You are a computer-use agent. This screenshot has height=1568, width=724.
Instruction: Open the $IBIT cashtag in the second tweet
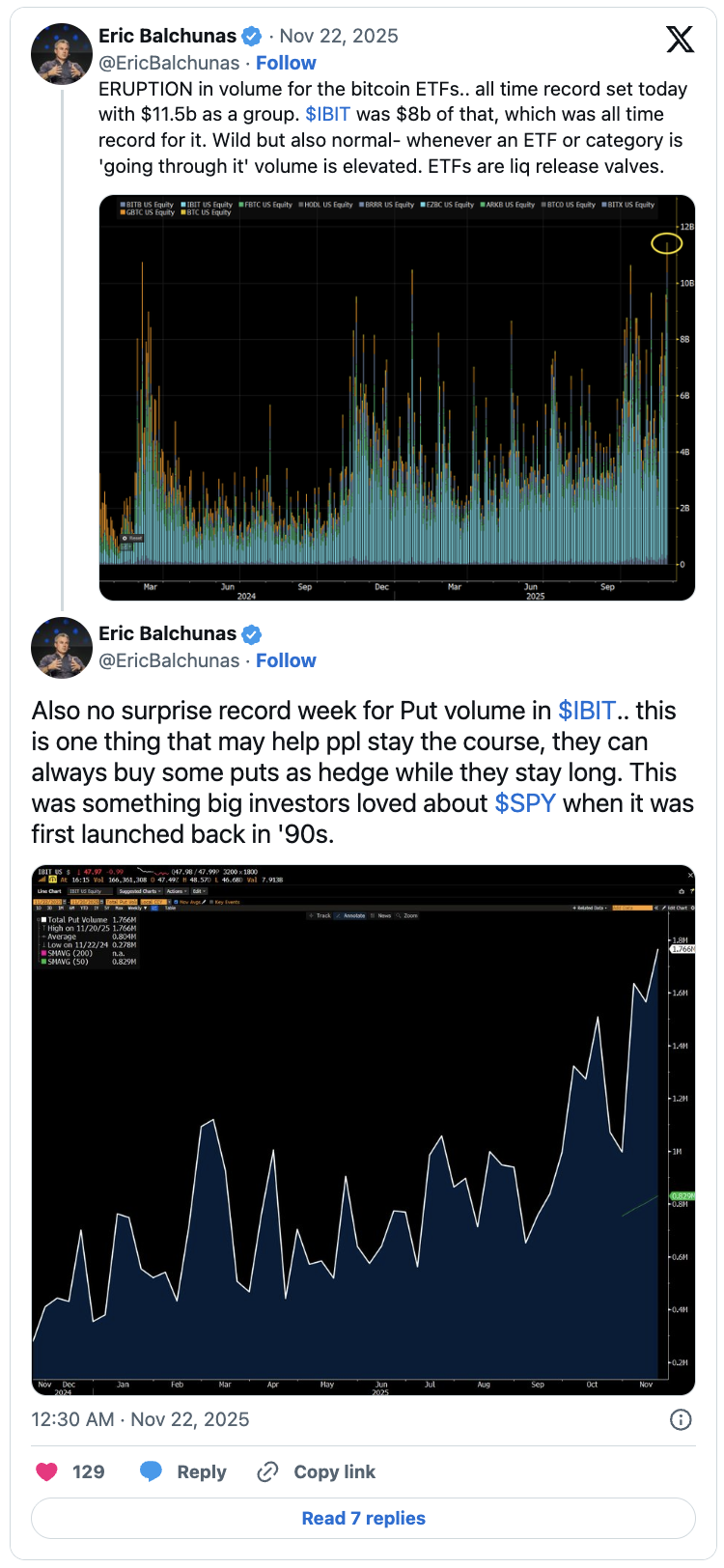coord(587,711)
